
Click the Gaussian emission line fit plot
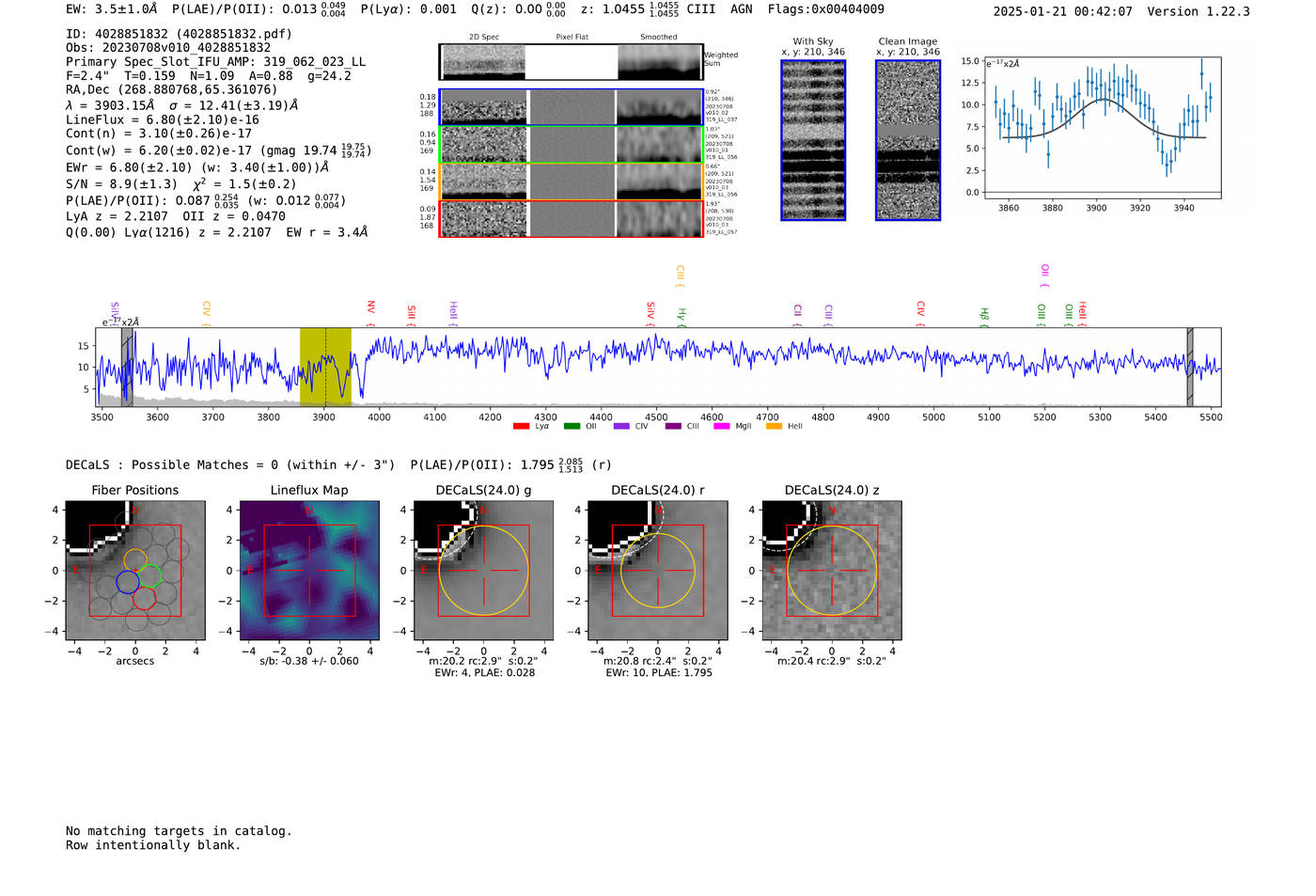tap(1102, 126)
